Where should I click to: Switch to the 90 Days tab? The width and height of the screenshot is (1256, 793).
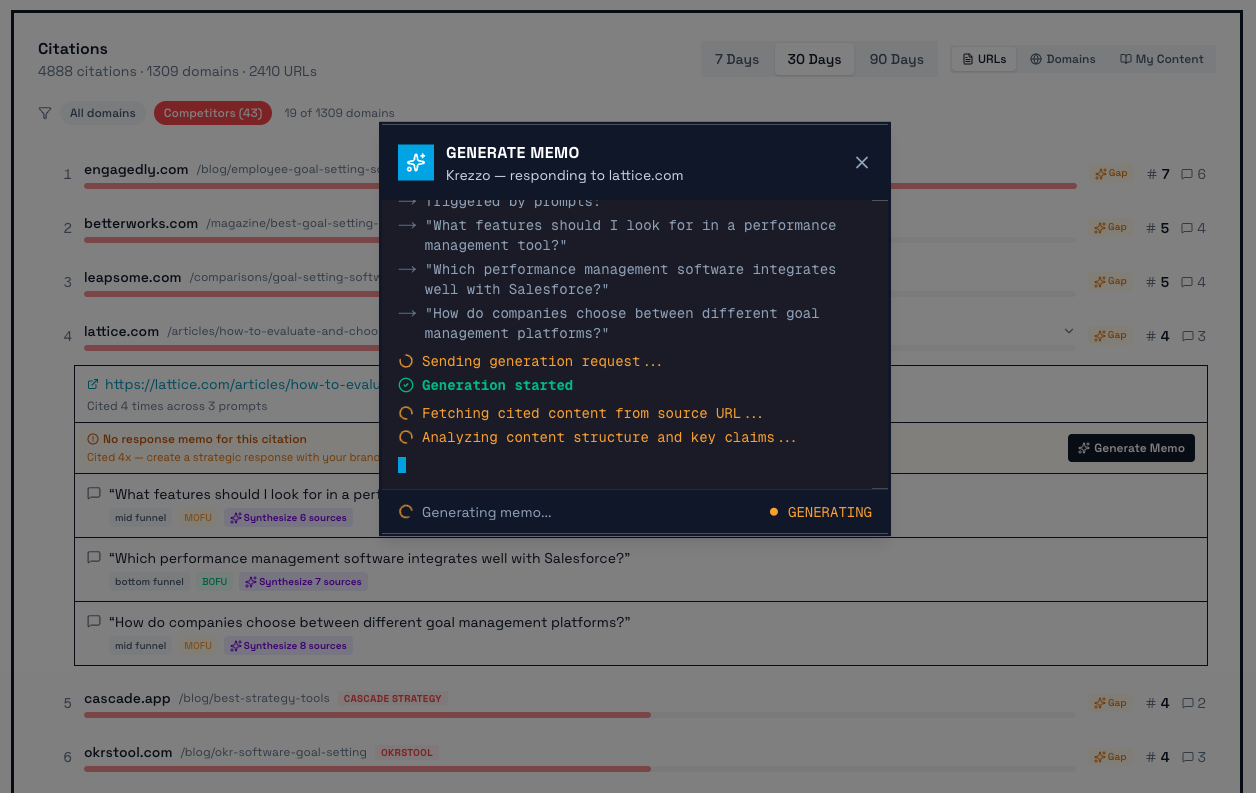[896, 59]
